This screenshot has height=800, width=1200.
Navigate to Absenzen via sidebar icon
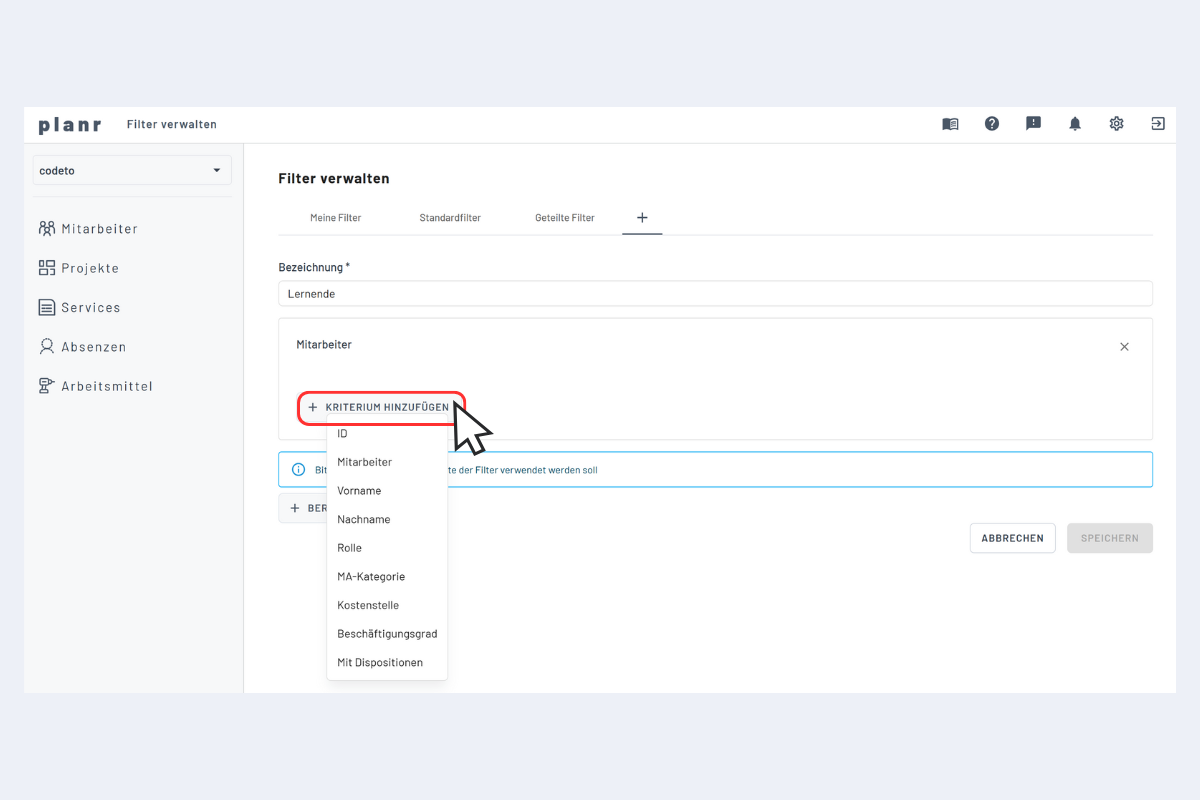click(x=92, y=346)
